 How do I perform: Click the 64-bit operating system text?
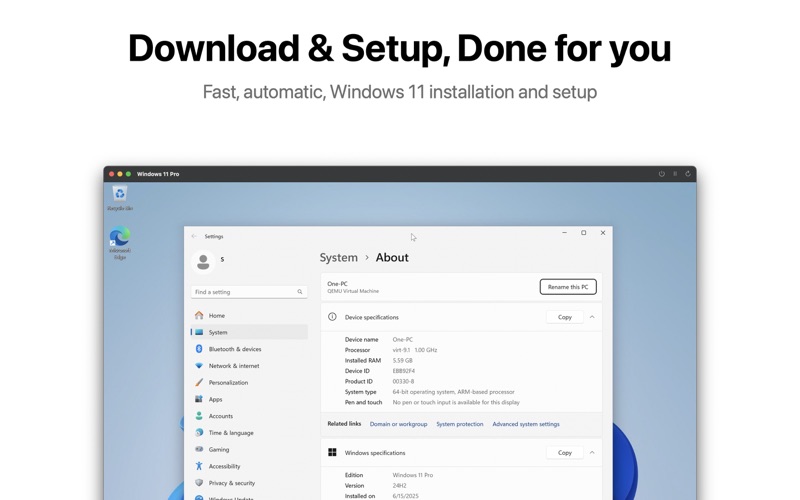[x=454, y=392]
